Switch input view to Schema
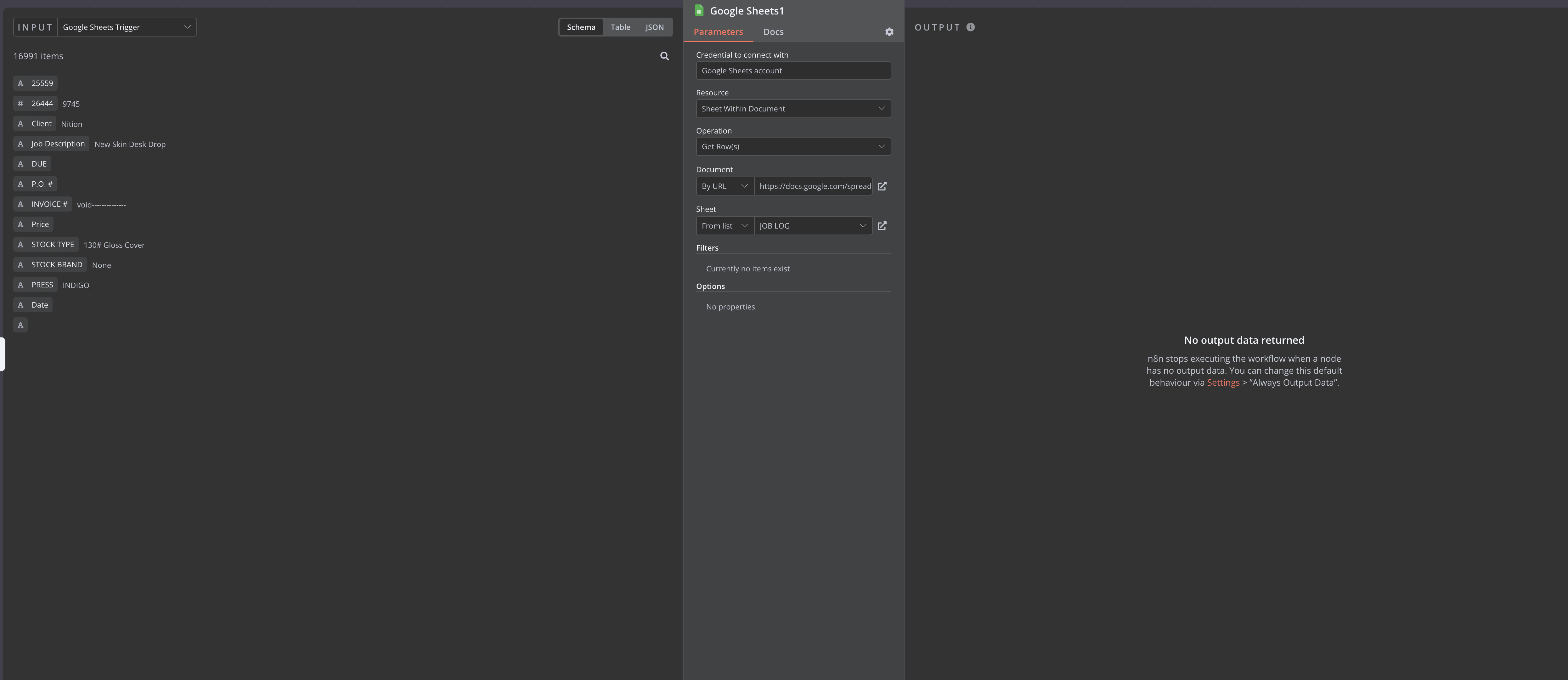1568x680 pixels. 581,27
